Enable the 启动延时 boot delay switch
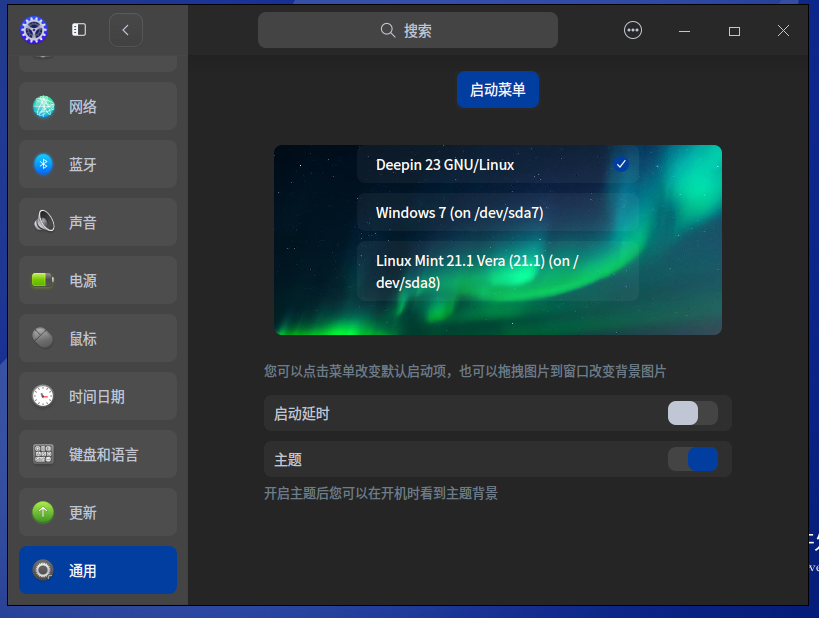Image resolution: width=819 pixels, height=618 pixels. tap(694, 413)
